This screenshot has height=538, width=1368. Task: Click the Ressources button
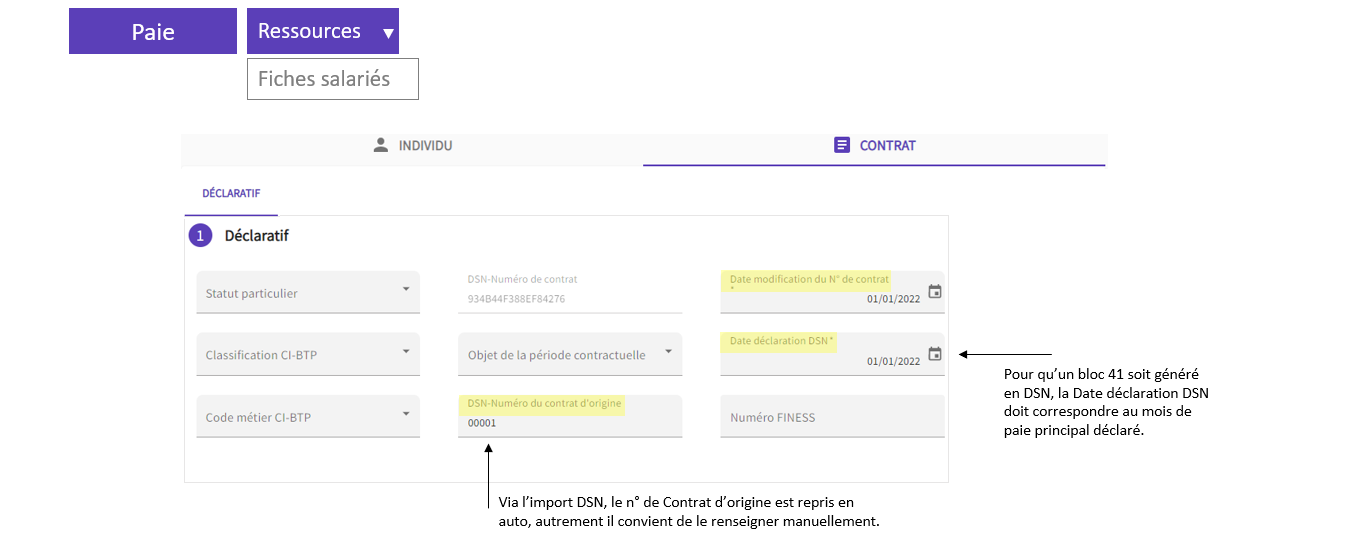(x=323, y=31)
